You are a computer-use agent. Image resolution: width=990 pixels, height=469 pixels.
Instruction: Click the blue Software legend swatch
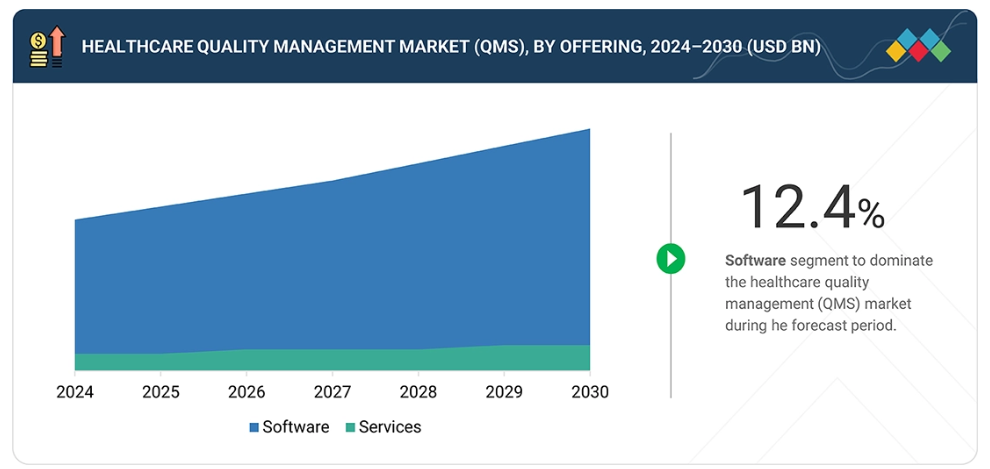[x=254, y=428]
